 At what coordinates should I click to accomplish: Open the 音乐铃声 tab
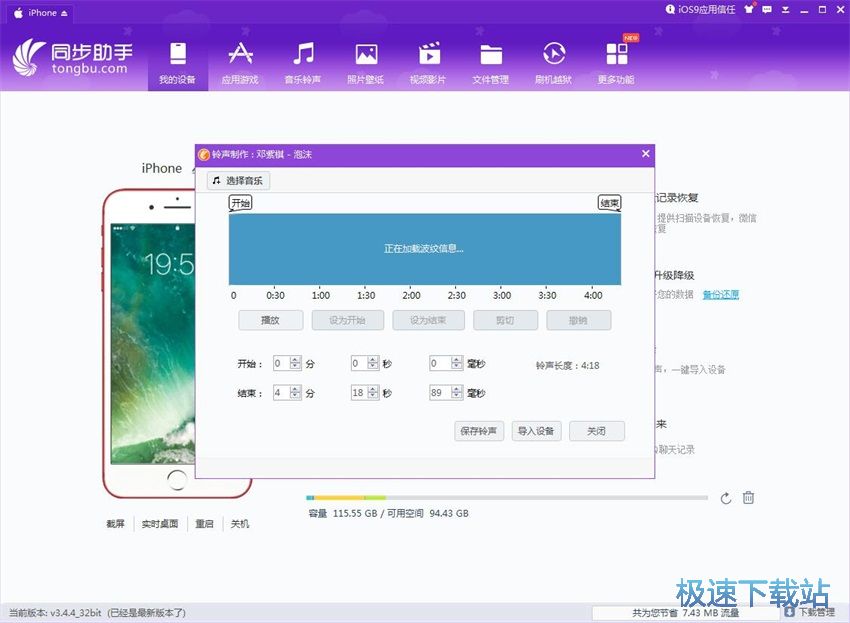303,63
